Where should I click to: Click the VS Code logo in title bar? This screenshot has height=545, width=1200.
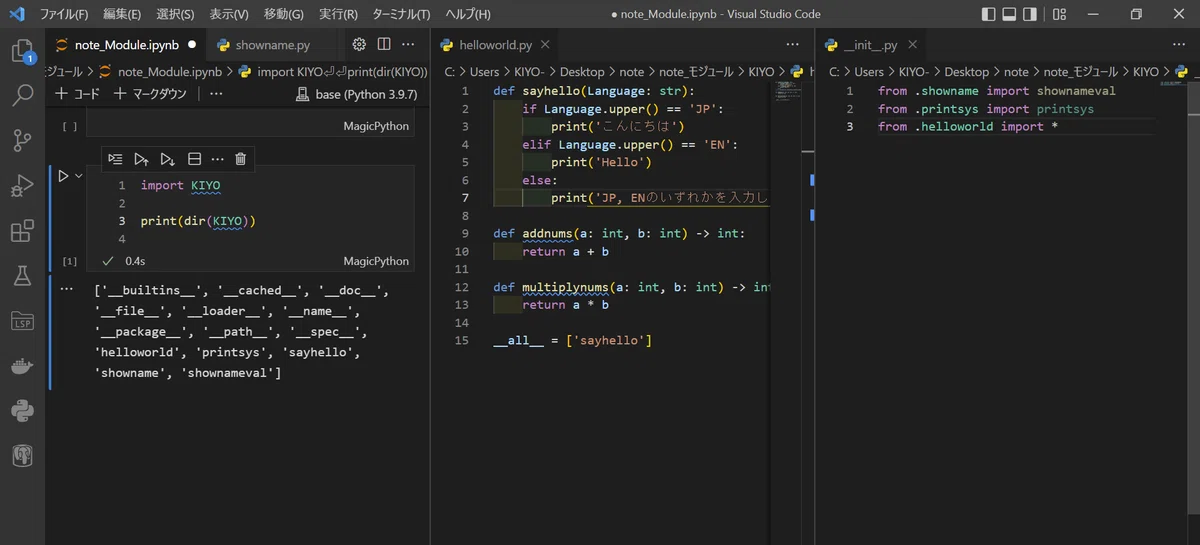point(16,14)
